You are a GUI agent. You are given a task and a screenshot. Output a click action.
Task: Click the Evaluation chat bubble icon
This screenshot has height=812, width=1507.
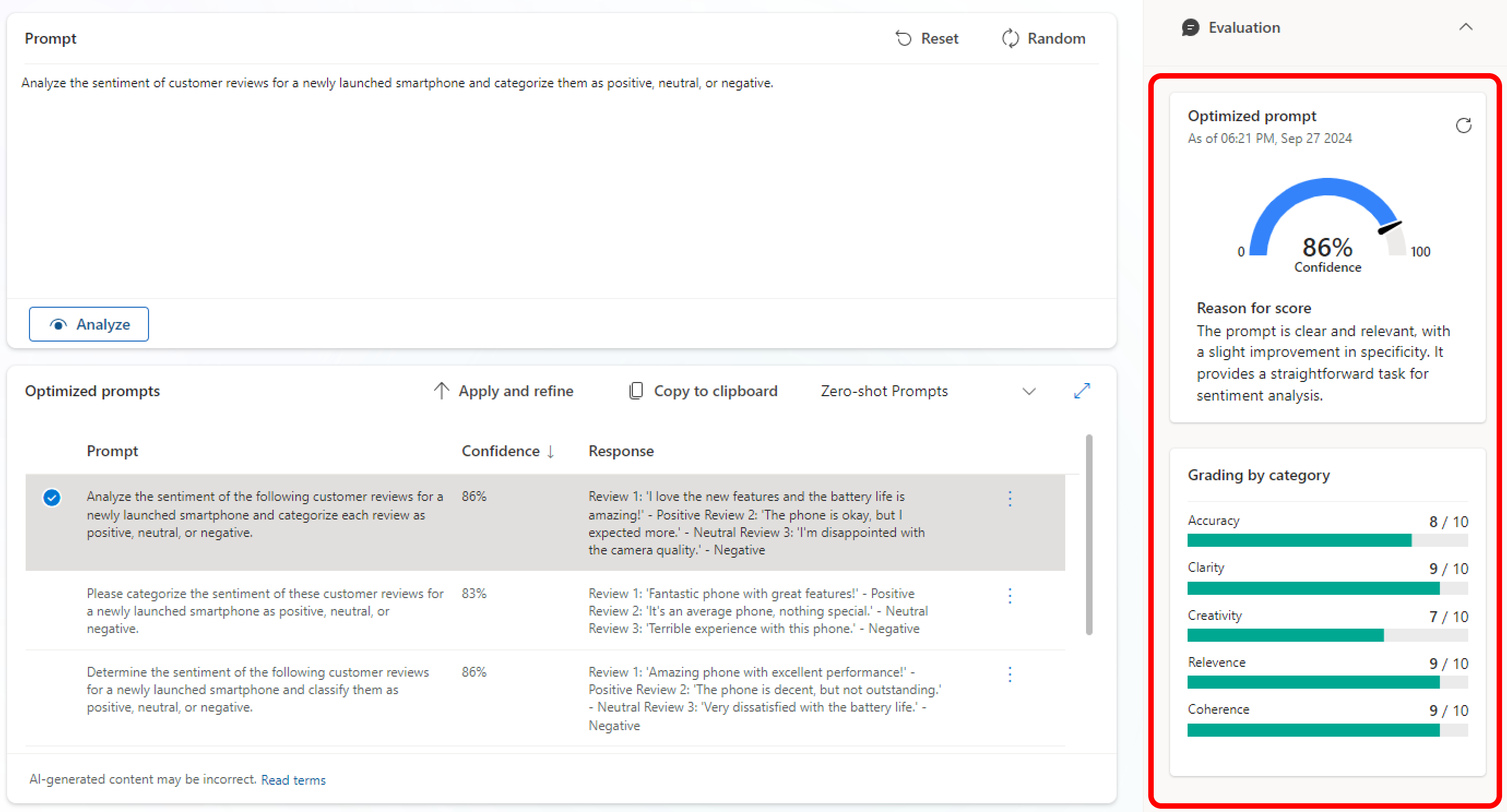click(1190, 27)
